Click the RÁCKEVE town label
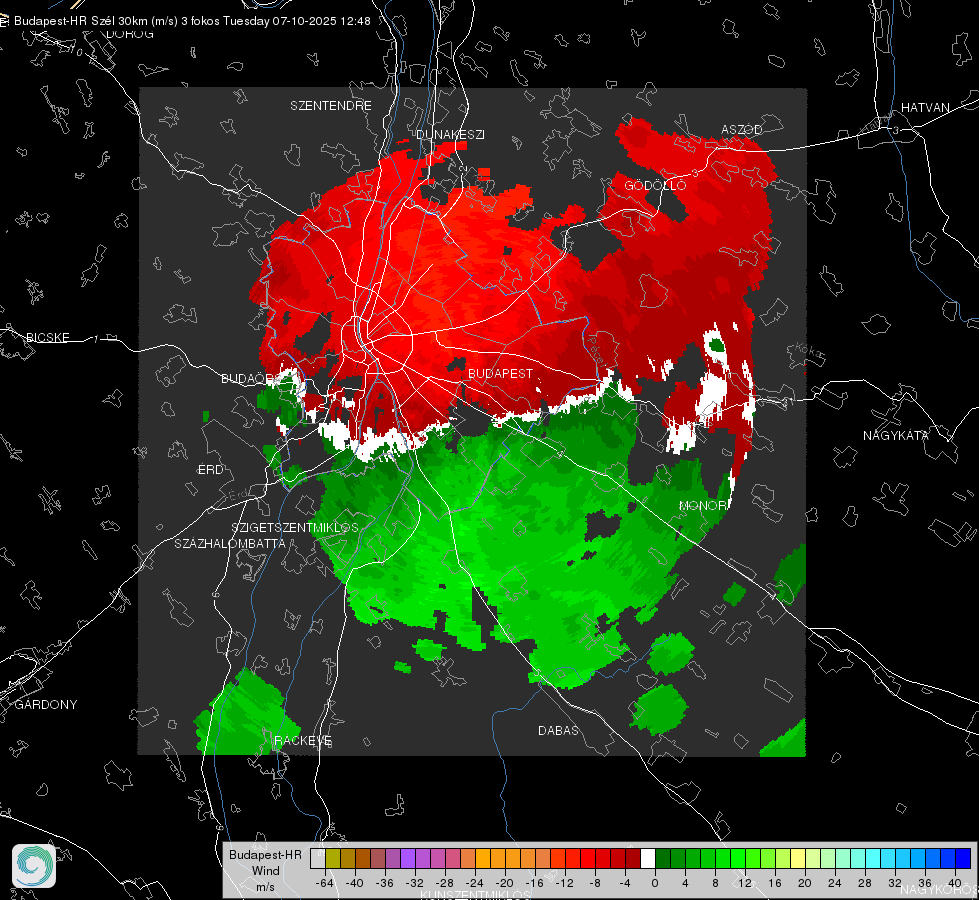The height and width of the screenshot is (900, 979). click(x=303, y=741)
